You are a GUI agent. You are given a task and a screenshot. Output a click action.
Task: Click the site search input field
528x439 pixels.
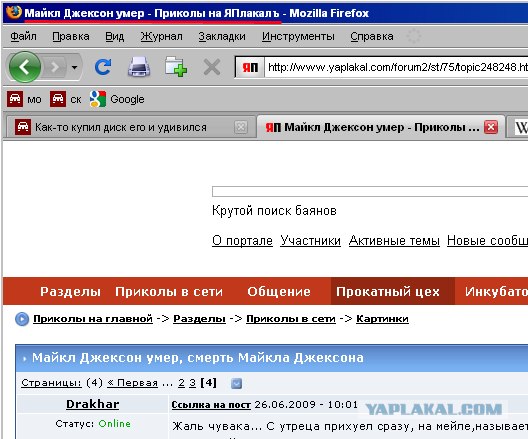click(x=370, y=192)
